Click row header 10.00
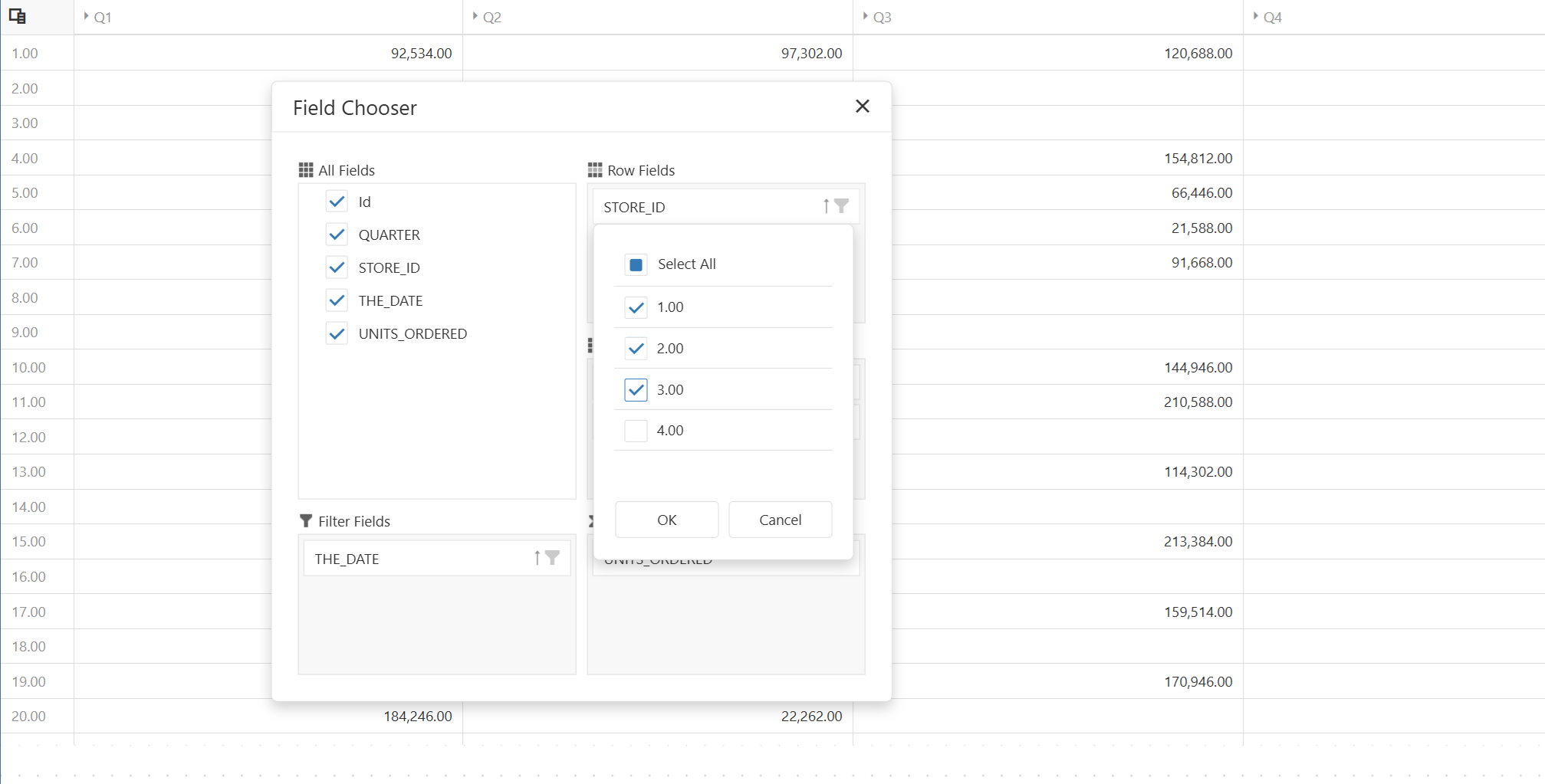1545x784 pixels. [x=37, y=367]
